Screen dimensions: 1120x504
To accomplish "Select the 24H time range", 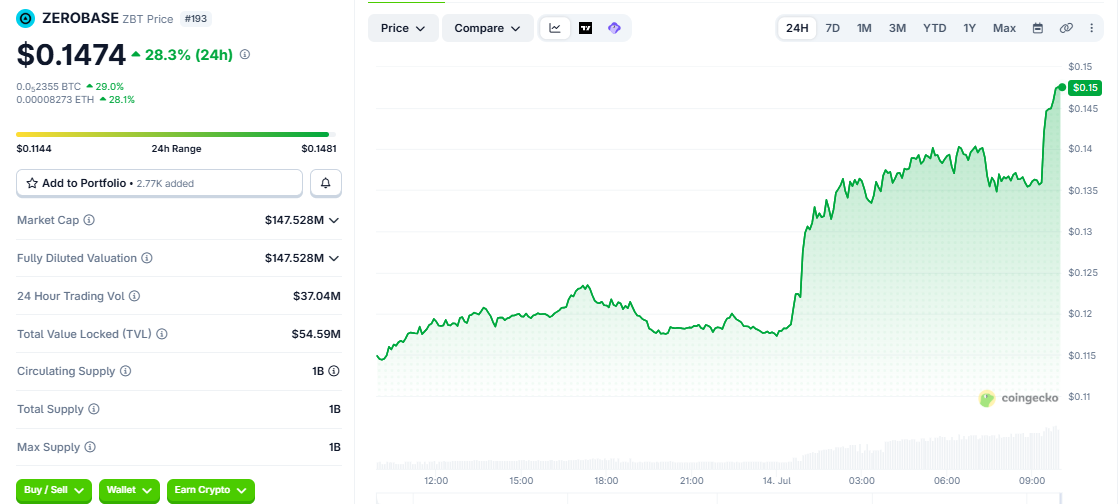I will pyautogui.click(x=797, y=28).
